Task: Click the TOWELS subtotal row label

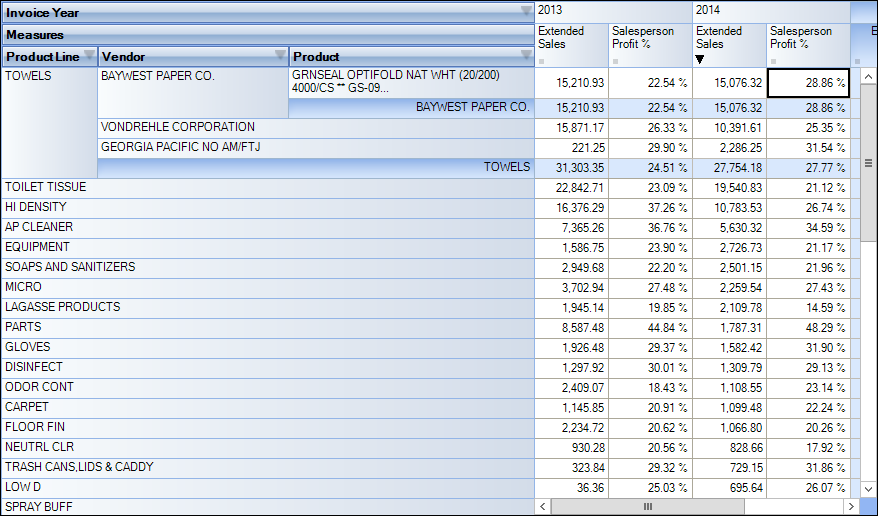Action: (316, 168)
